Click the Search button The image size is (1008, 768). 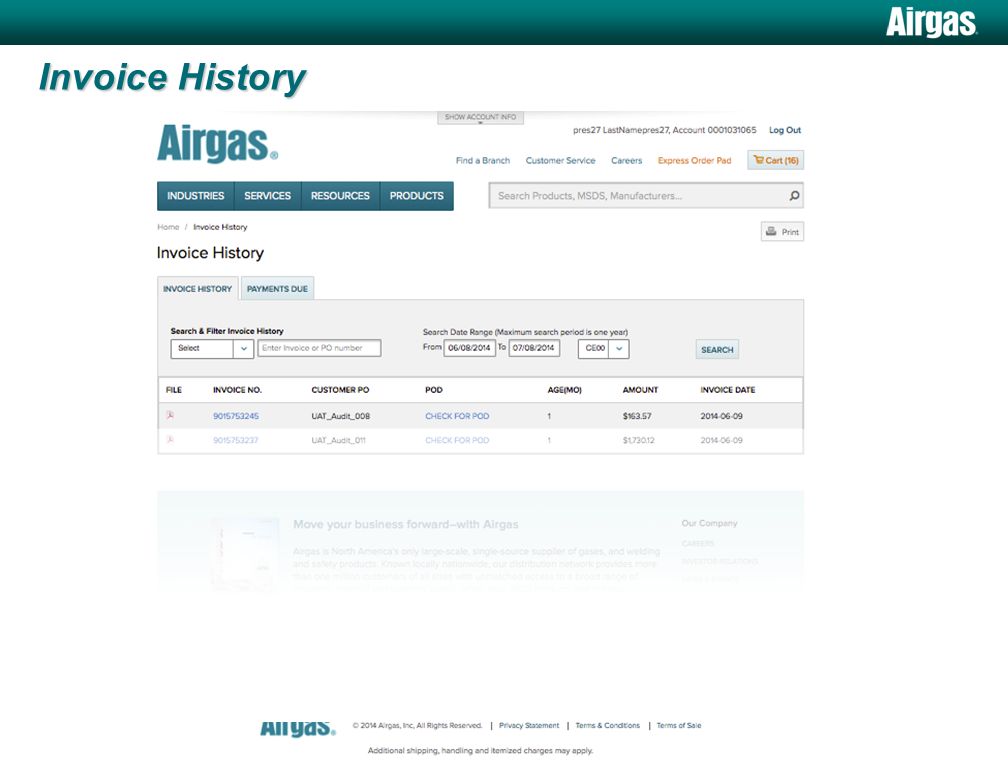[717, 350]
